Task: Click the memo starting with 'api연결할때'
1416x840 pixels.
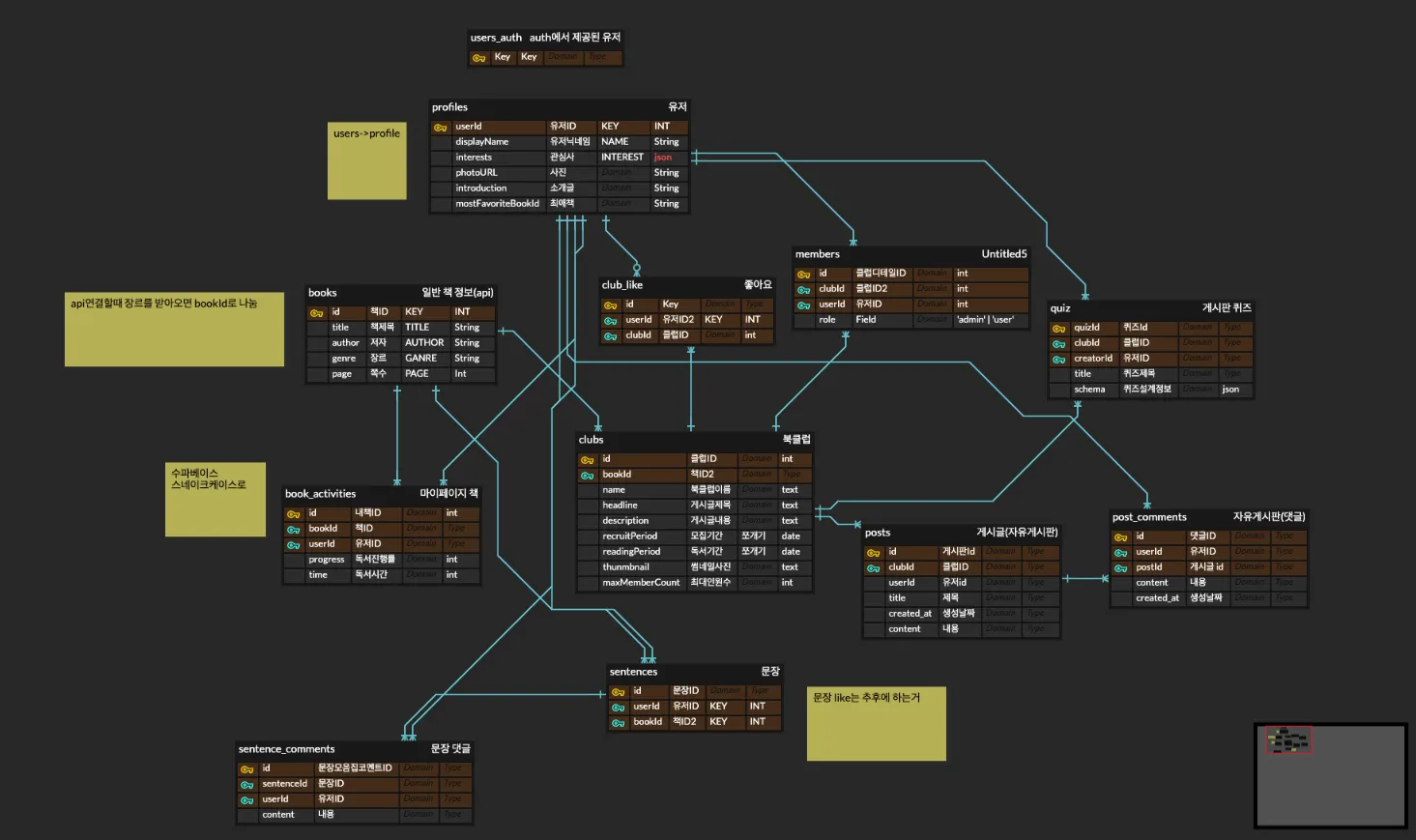Action: tap(175, 330)
